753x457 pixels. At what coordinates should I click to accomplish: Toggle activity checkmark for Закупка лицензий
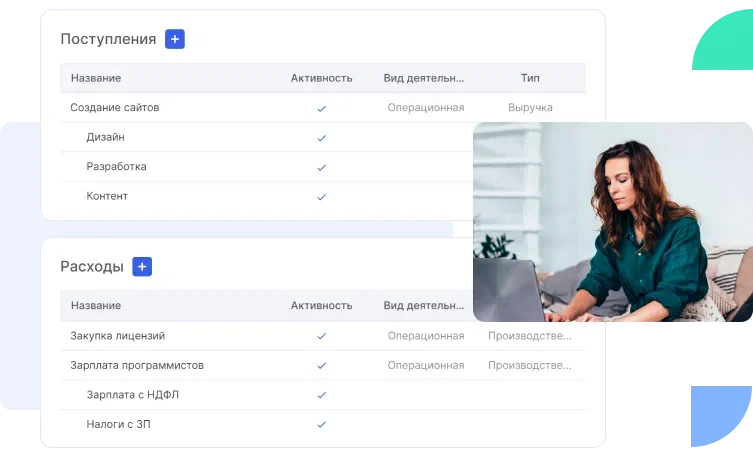tap(321, 336)
